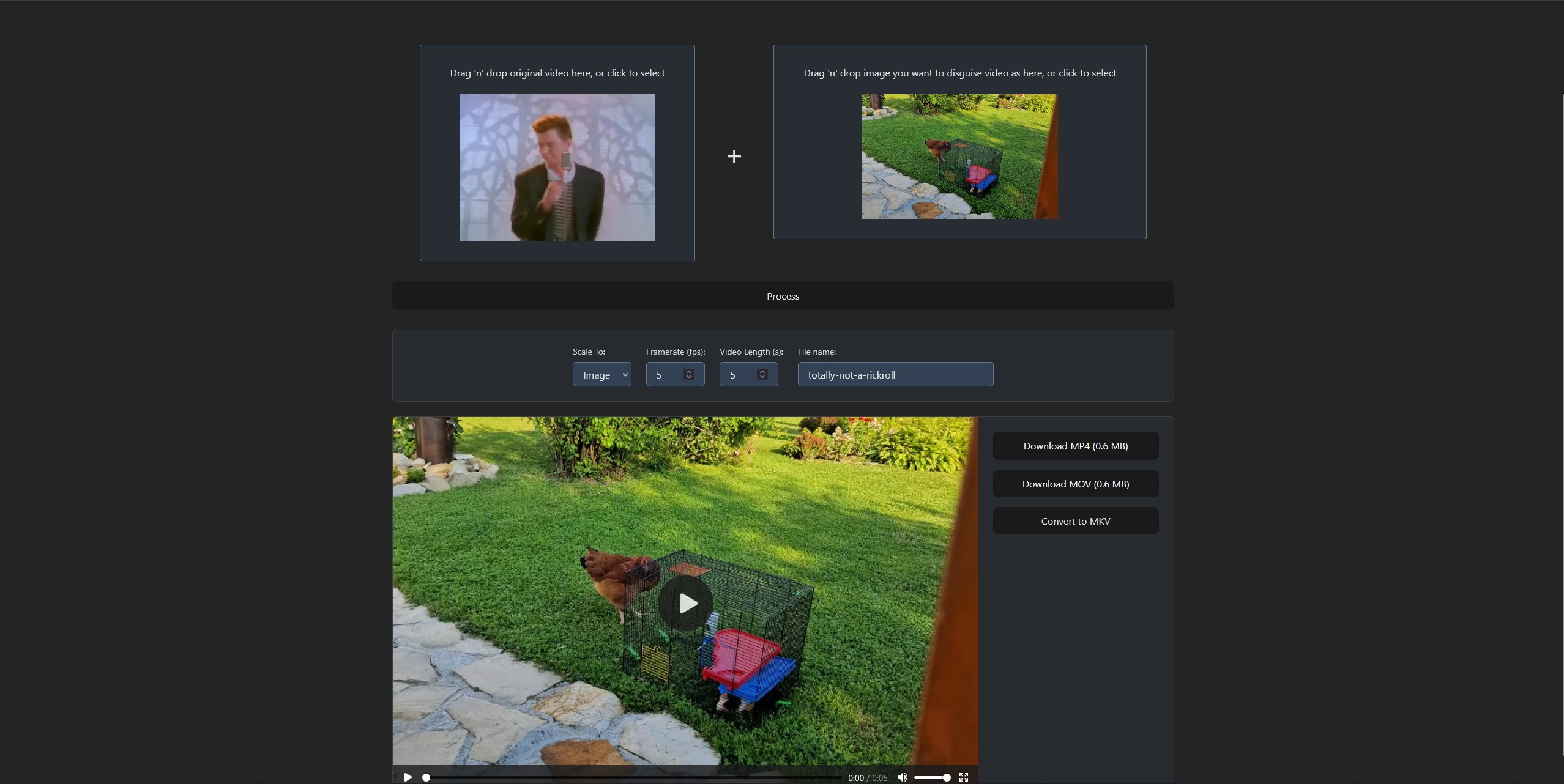Increase the Framerate stepper value

pos(689,371)
